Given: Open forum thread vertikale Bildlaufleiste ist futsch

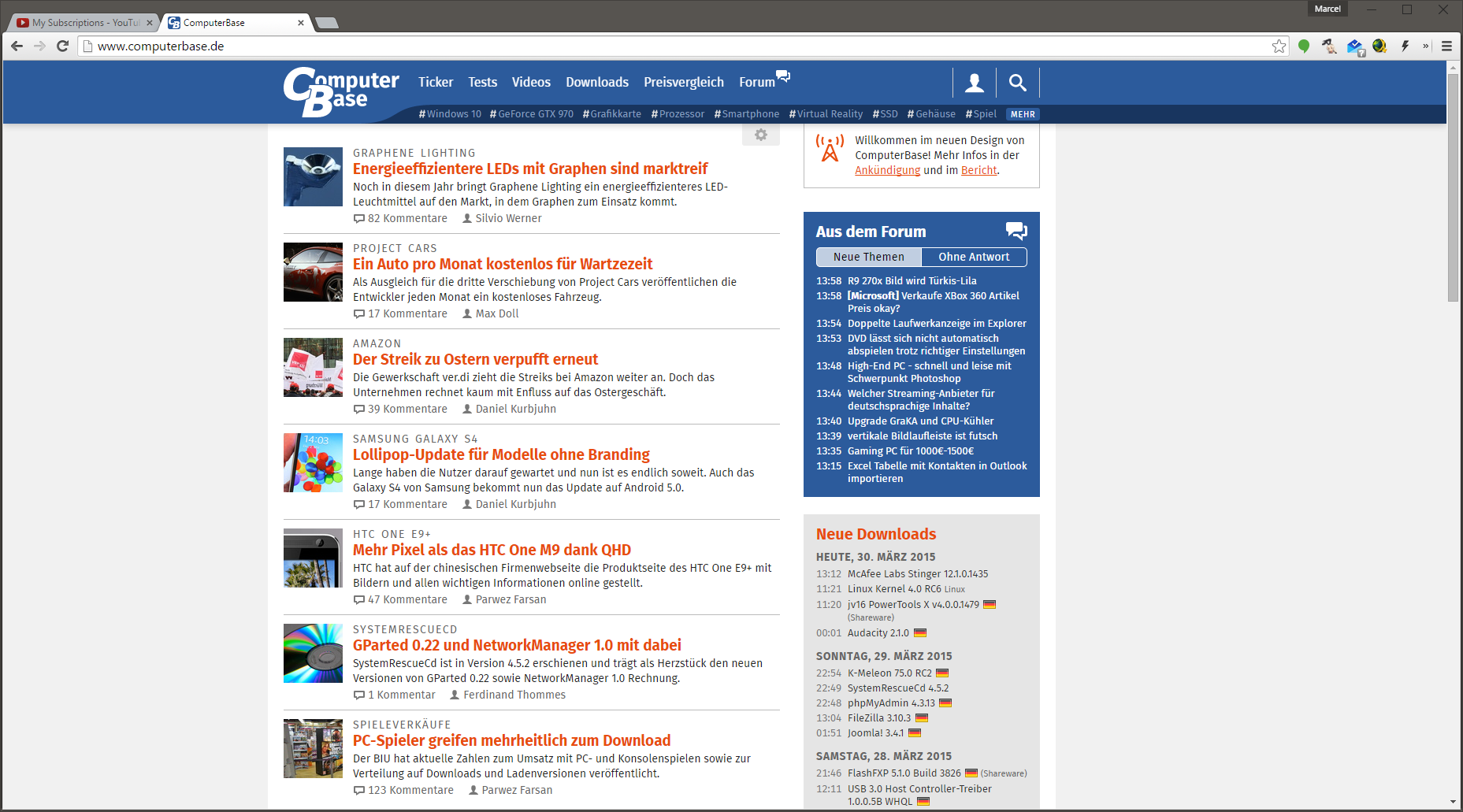Looking at the screenshot, I should point(923,436).
